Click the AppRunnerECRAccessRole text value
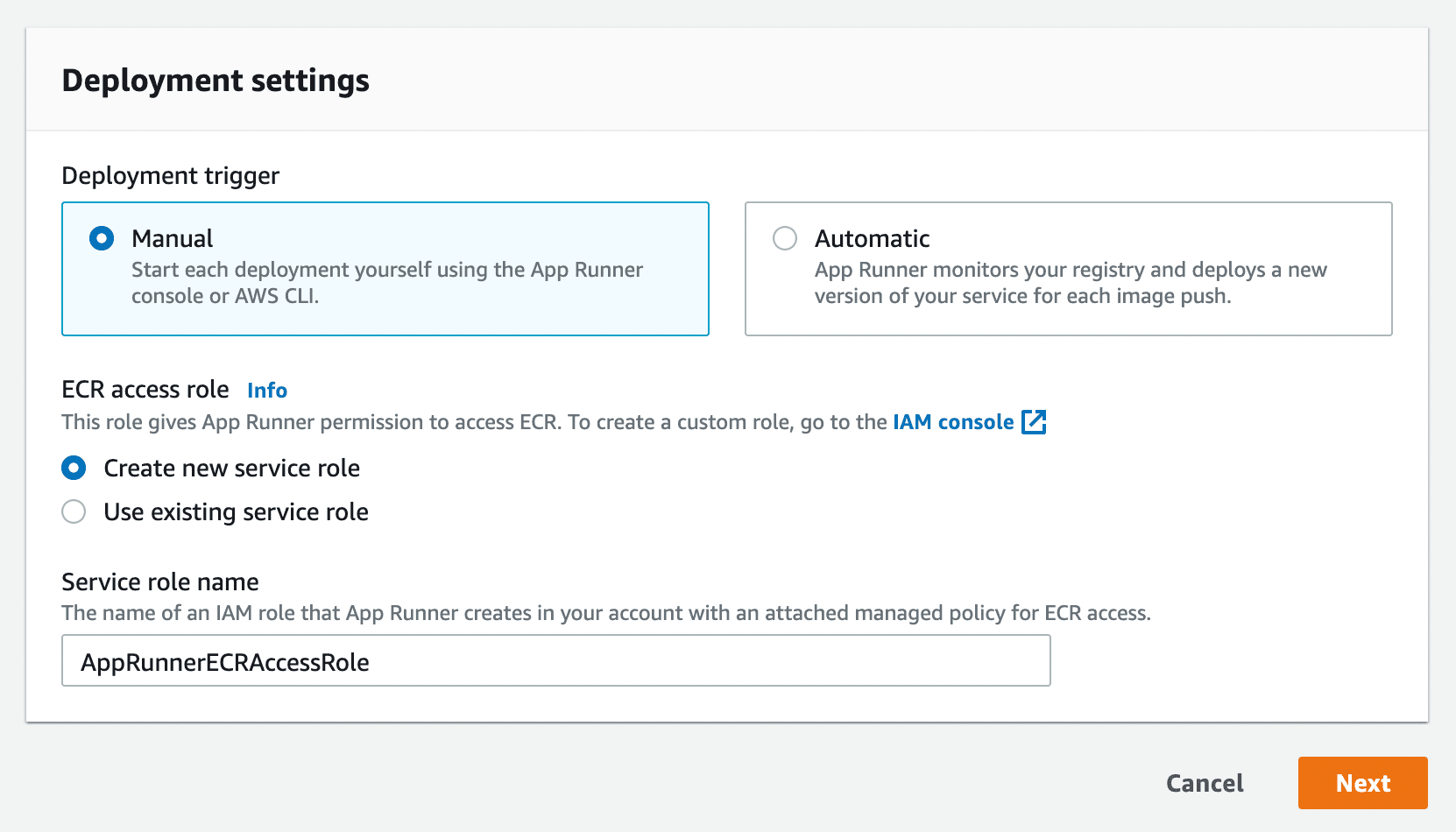 (x=224, y=662)
